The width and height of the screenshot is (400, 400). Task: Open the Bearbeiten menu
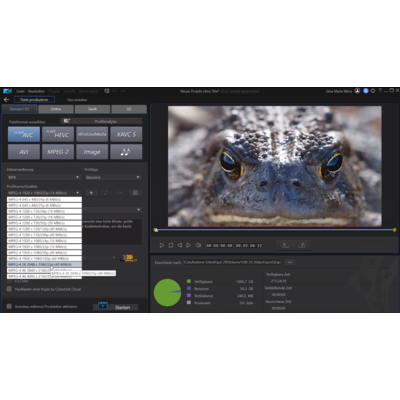click(x=36, y=91)
